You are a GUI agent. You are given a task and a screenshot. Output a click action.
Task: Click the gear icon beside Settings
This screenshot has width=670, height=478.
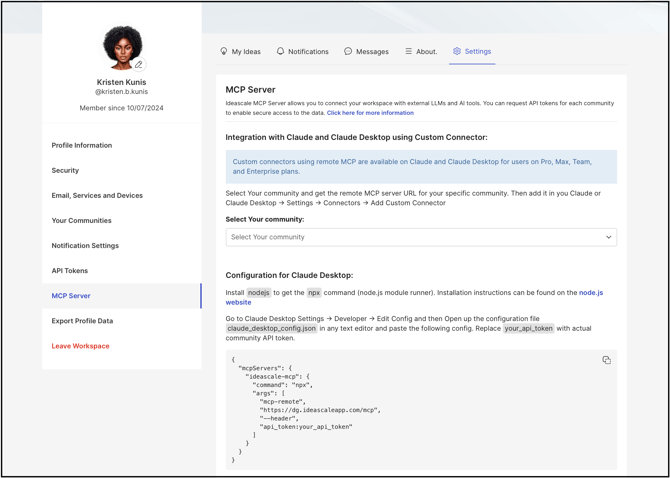[x=457, y=51]
